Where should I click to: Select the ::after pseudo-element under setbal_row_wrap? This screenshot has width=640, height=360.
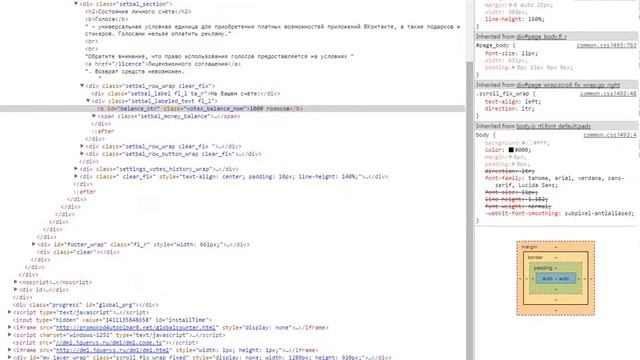coord(103,131)
